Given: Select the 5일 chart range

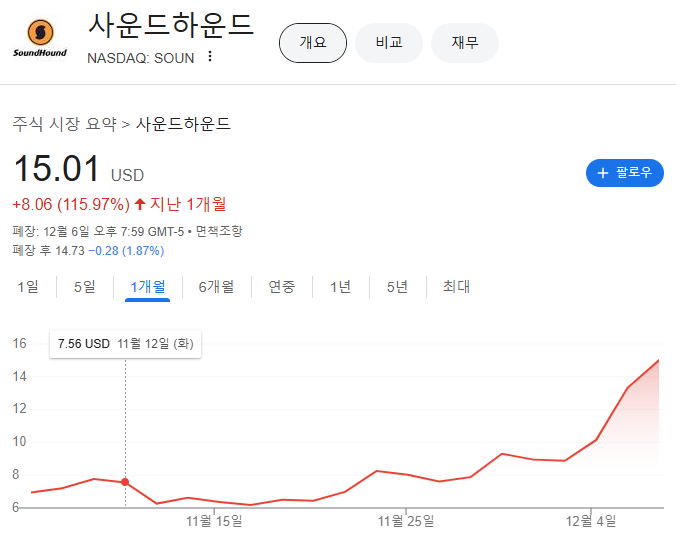Looking at the screenshot, I should [x=85, y=287].
